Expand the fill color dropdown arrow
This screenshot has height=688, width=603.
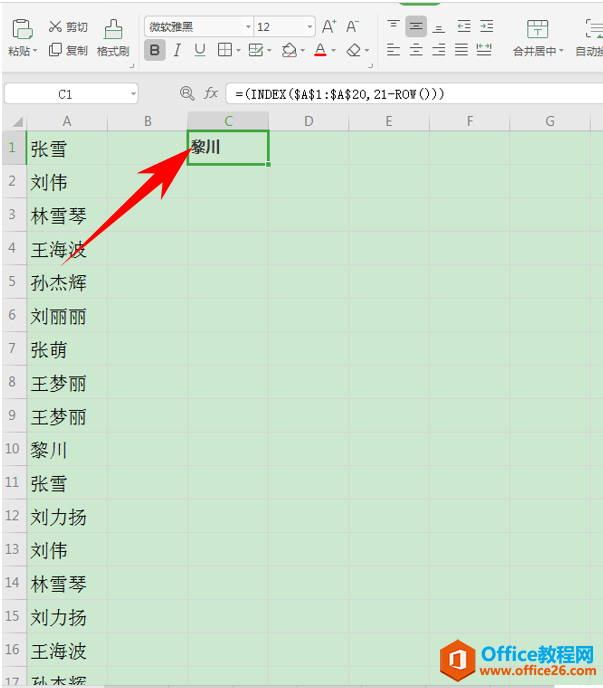pyautogui.click(x=303, y=51)
